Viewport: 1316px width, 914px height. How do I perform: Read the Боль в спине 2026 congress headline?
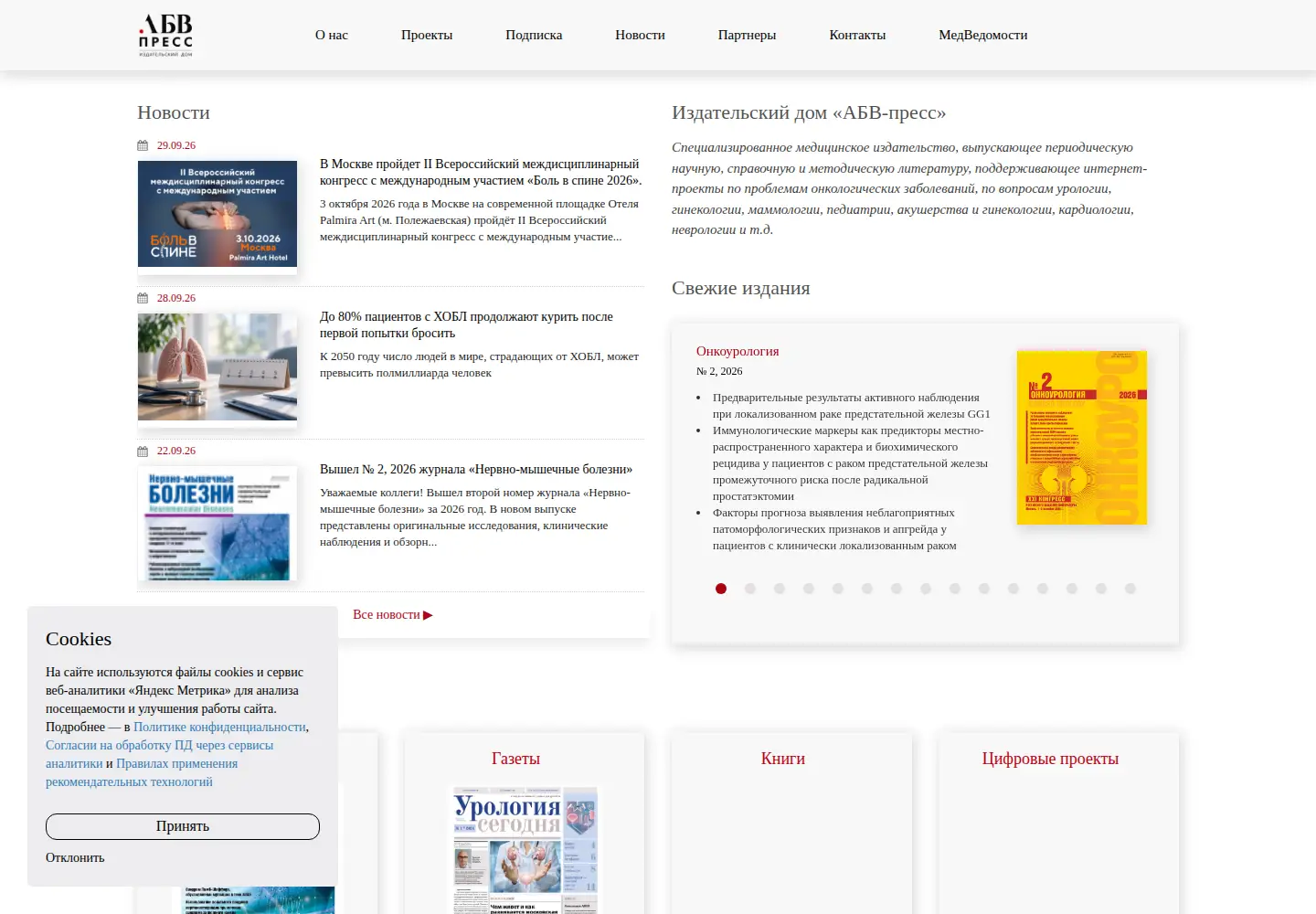(x=481, y=172)
